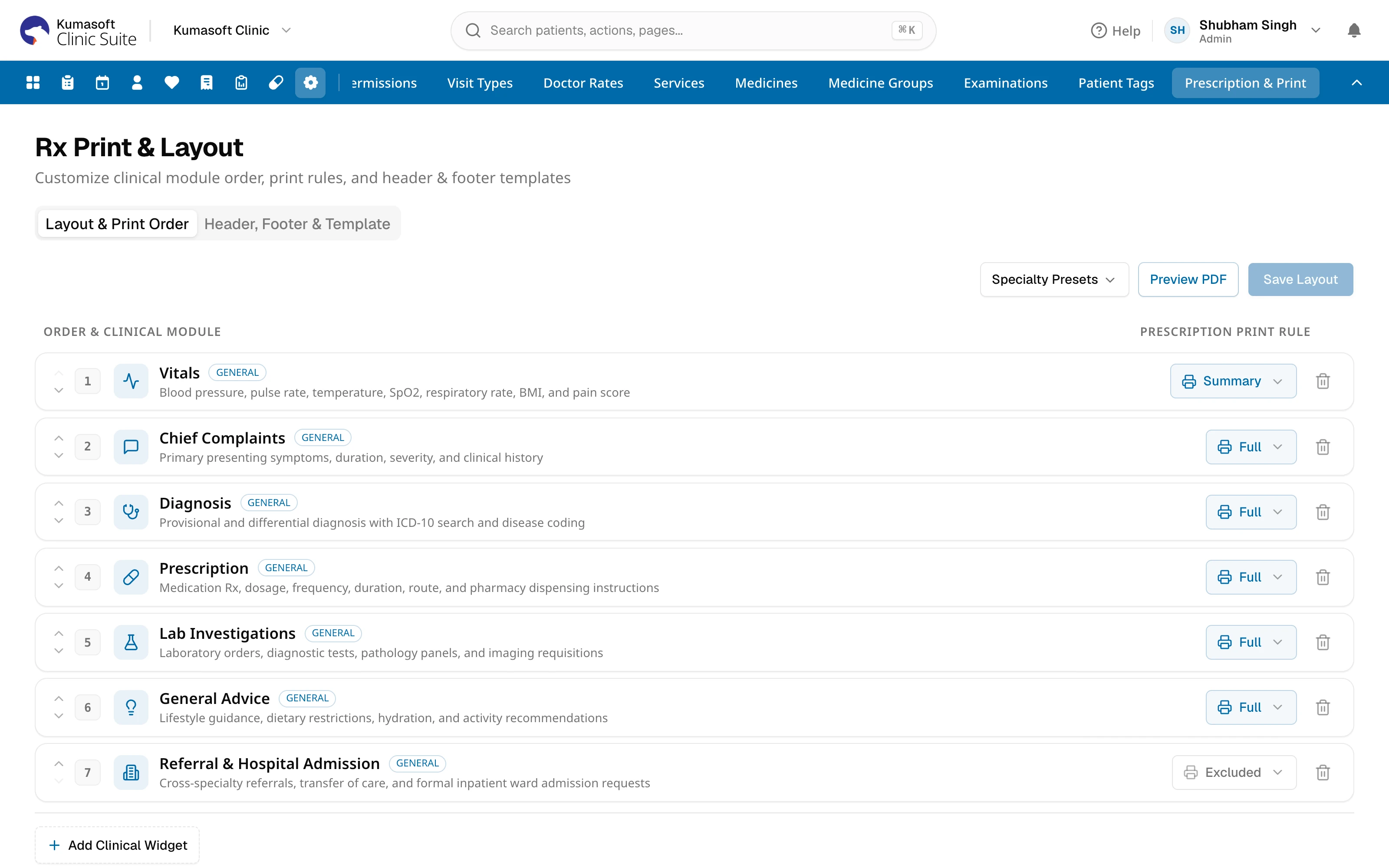
Task: Expand the Specialty Presets dropdown
Action: click(x=1054, y=279)
